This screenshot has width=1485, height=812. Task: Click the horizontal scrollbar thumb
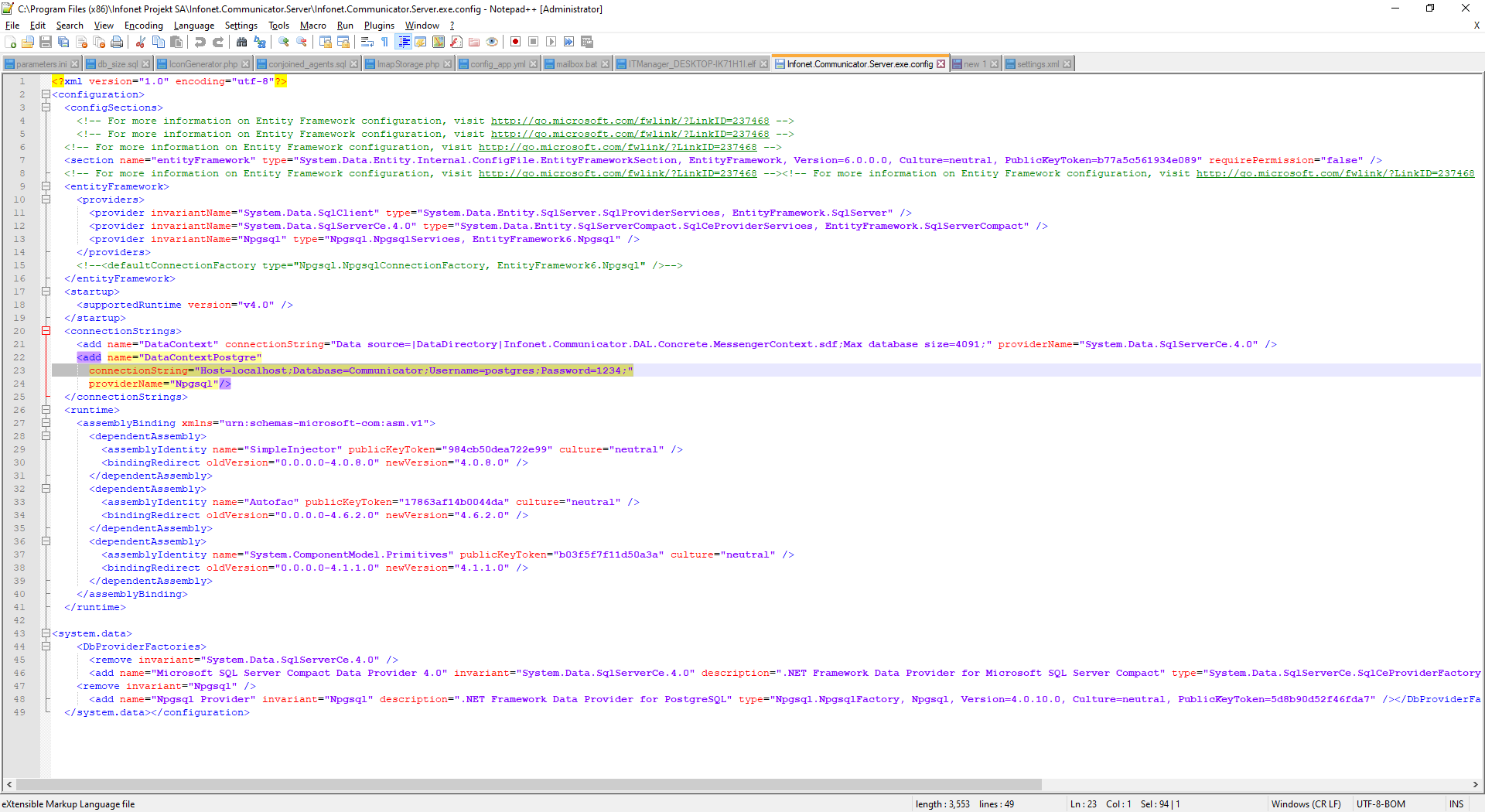(529, 784)
